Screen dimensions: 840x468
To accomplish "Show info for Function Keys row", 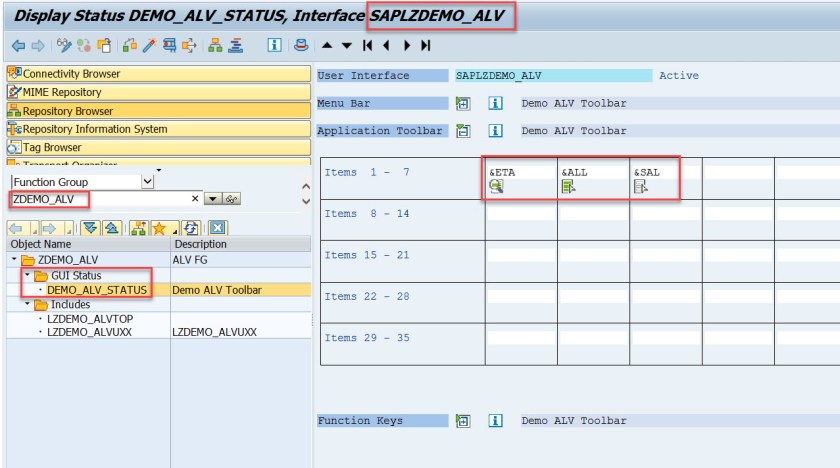I will point(496,421).
